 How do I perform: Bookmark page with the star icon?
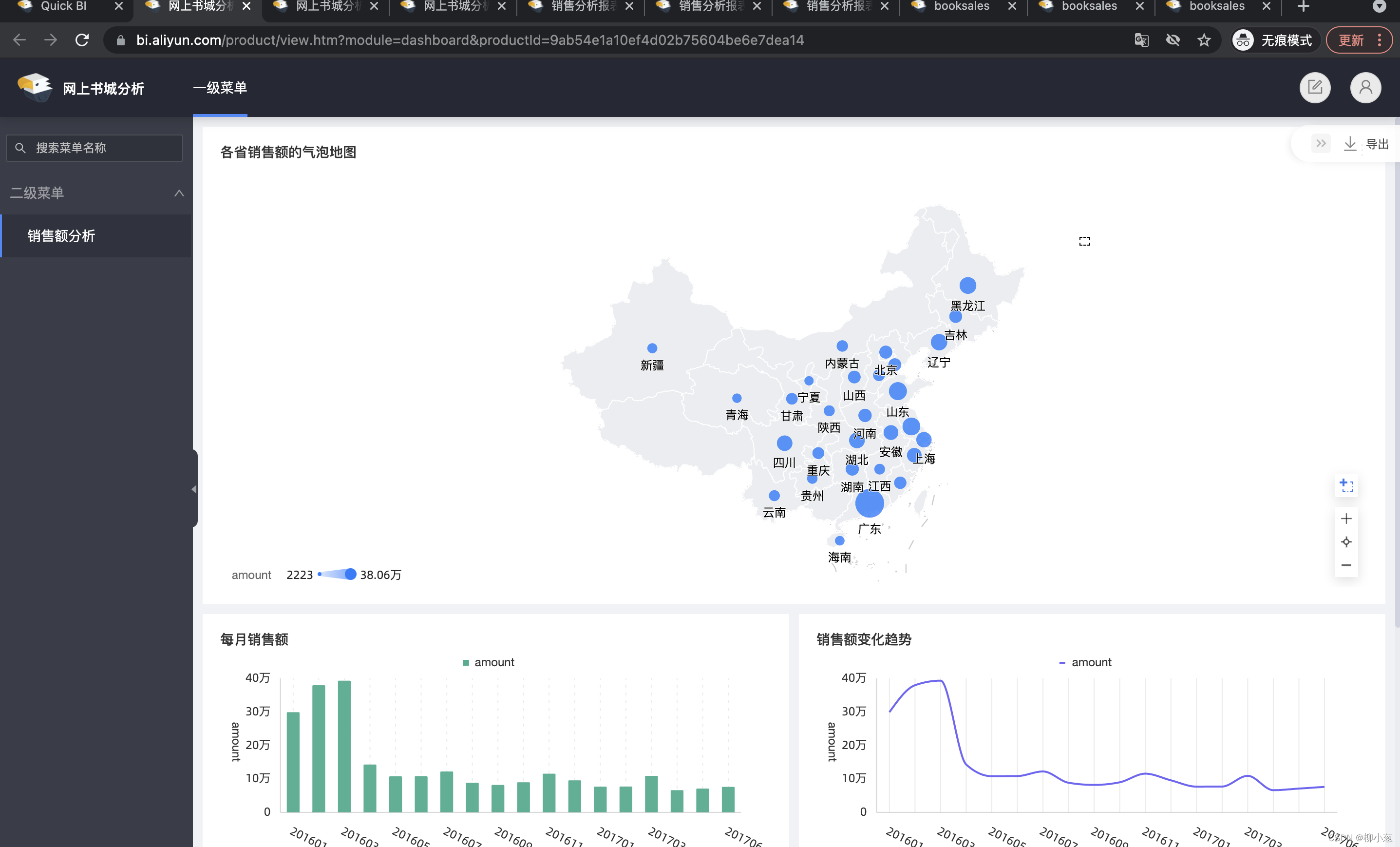click(x=1203, y=40)
